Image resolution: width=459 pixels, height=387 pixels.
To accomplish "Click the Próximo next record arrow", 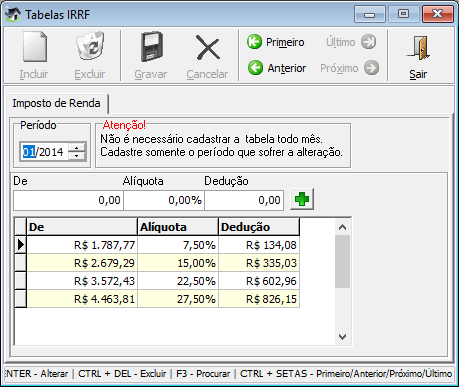I will [371, 68].
